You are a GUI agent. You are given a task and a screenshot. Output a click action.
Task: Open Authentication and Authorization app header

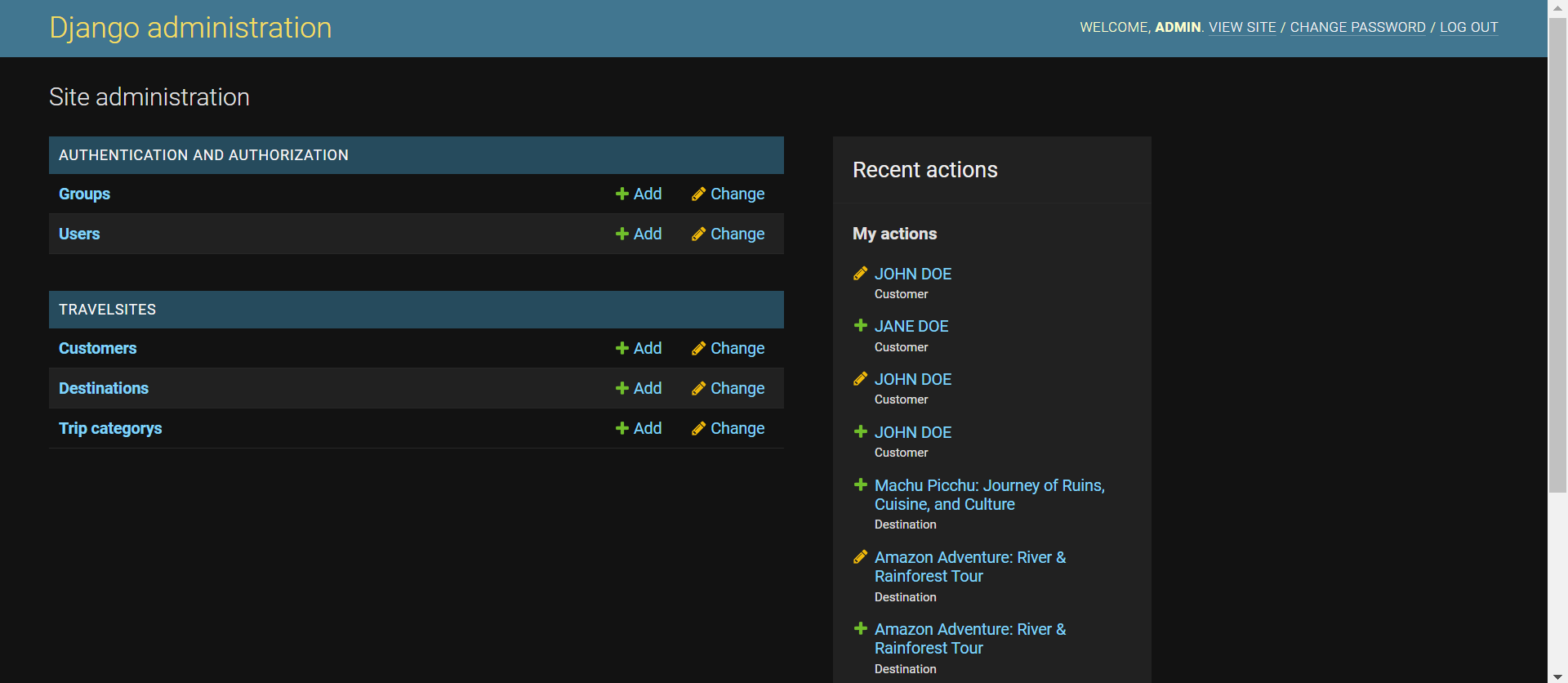203,155
